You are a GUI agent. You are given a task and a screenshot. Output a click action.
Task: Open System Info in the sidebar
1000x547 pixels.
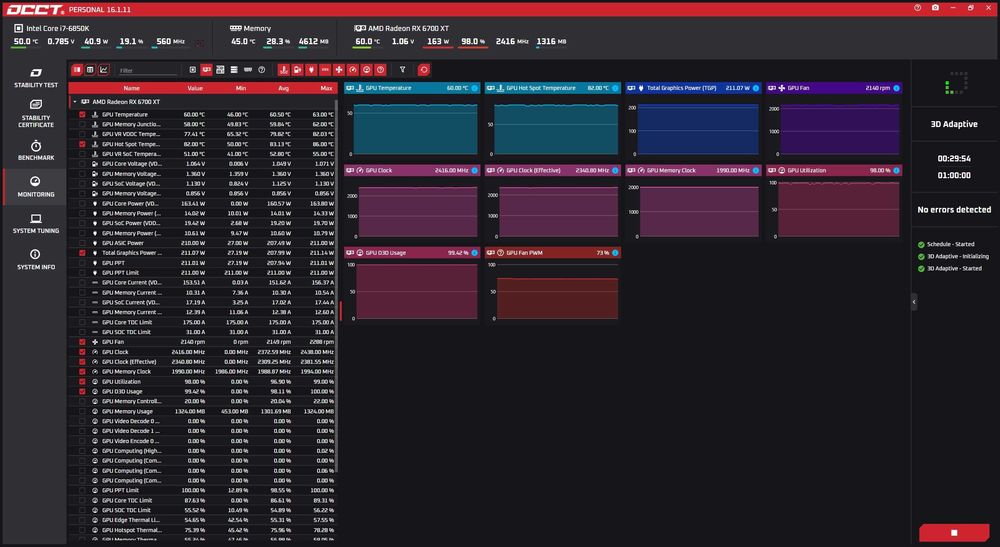pyautogui.click(x=36, y=259)
